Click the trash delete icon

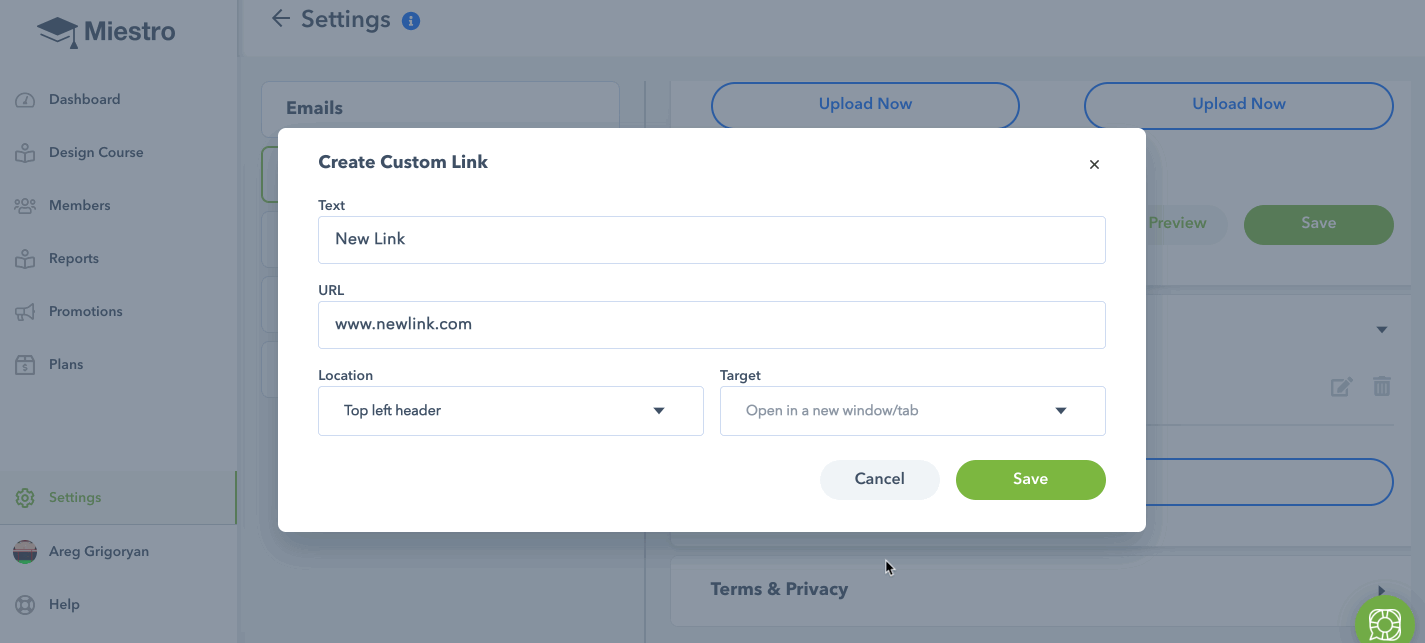point(1382,386)
